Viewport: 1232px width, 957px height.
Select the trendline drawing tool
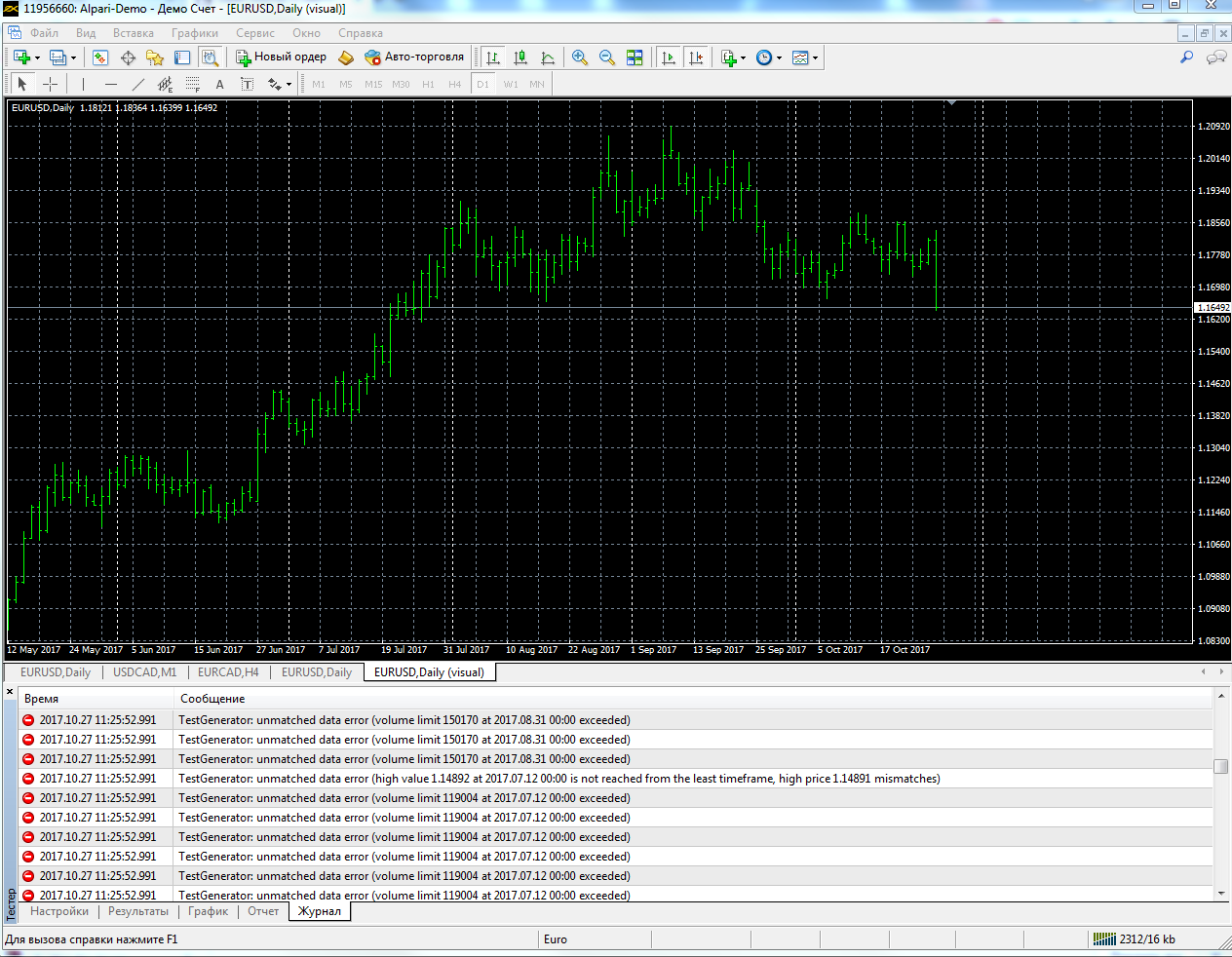pos(137,84)
